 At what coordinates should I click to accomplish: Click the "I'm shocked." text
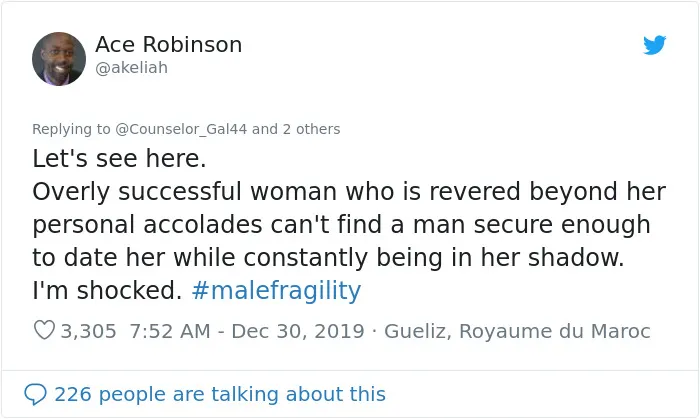coord(107,290)
